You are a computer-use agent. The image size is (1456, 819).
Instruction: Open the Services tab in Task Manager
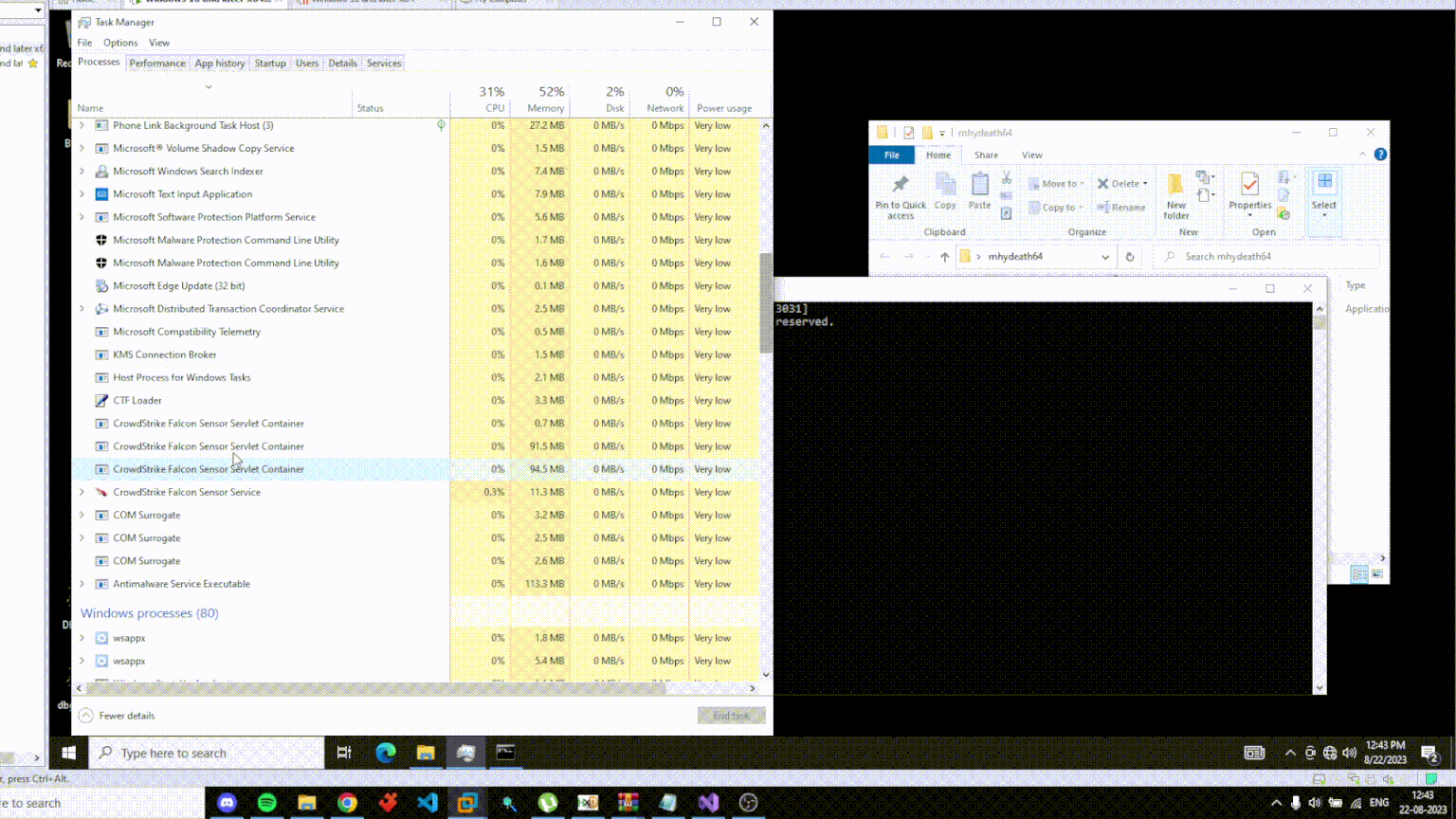coord(384,64)
